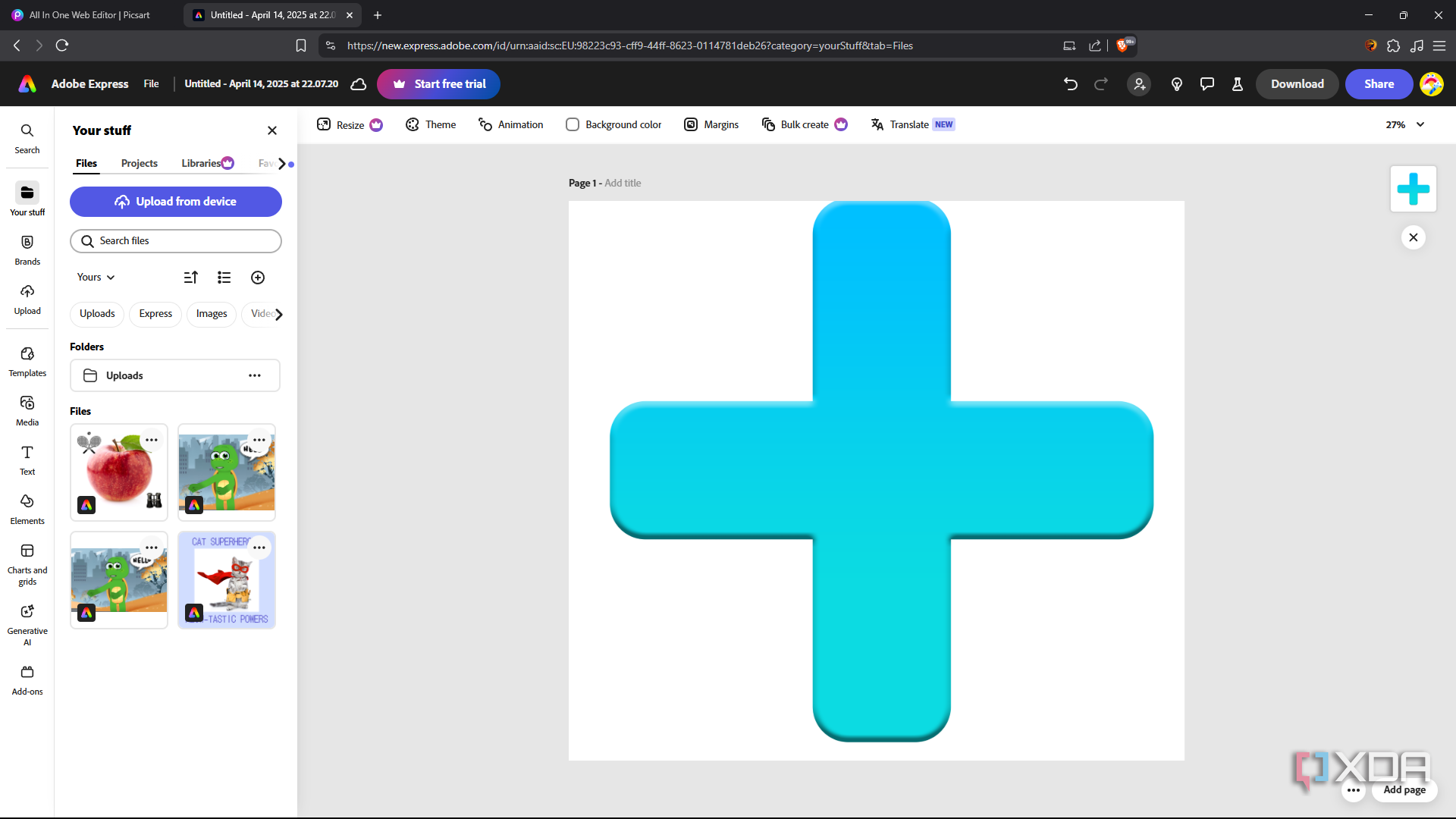
Task: Toggle the Background color swatch box
Action: (x=573, y=124)
